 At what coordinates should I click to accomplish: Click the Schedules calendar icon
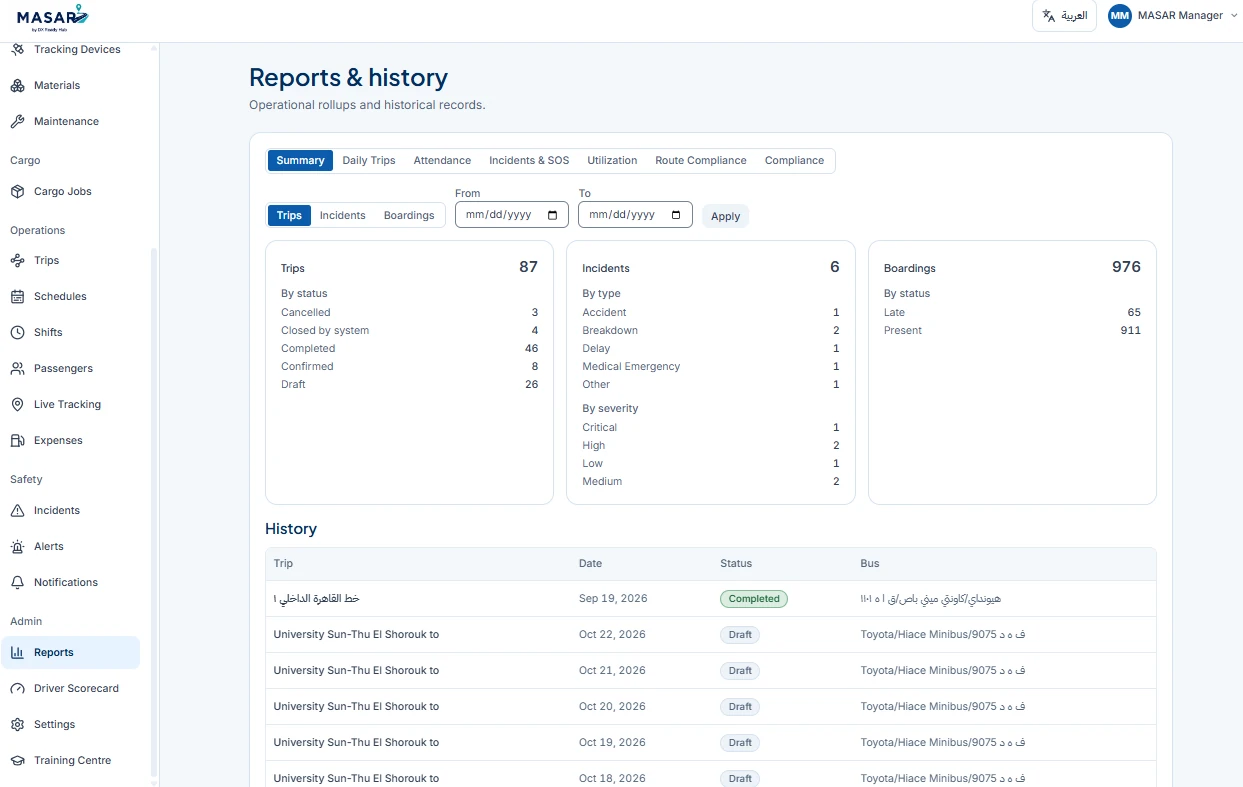17,296
